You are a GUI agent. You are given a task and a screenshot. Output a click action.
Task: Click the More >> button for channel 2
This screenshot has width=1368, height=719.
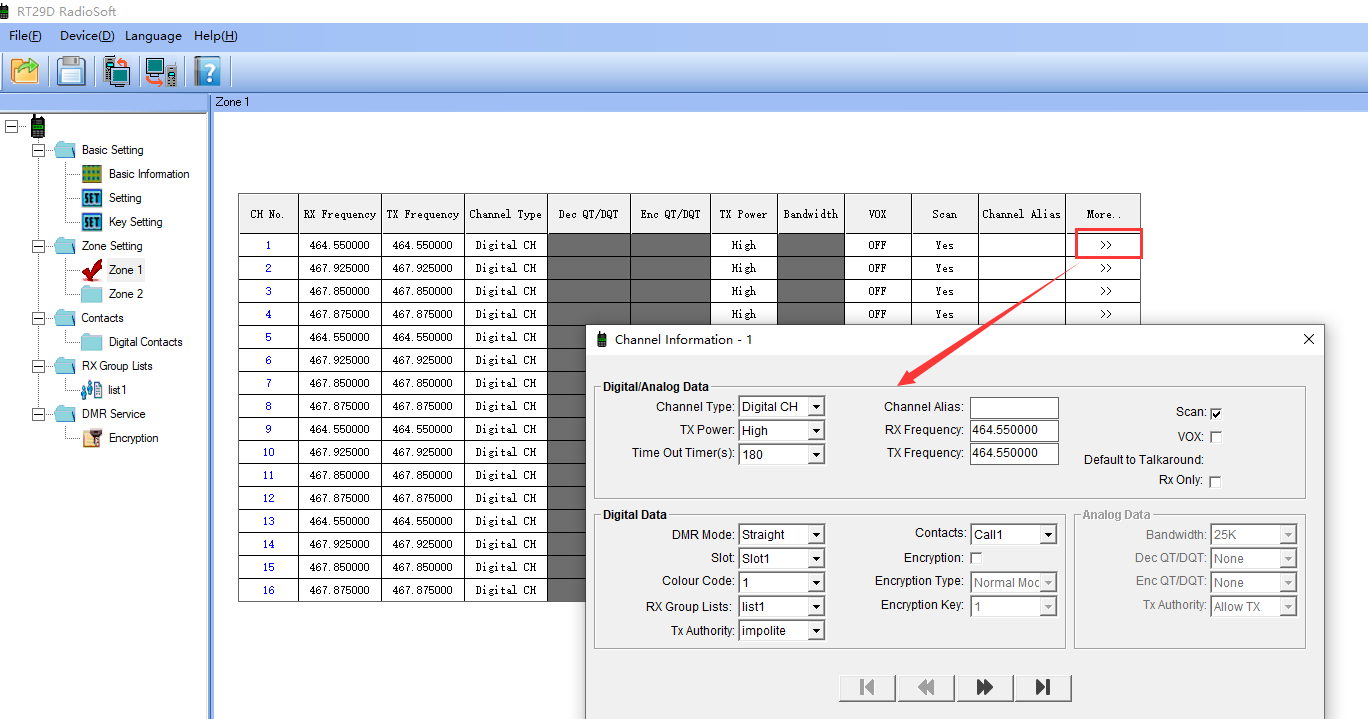pyautogui.click(x=1105, y=268)
